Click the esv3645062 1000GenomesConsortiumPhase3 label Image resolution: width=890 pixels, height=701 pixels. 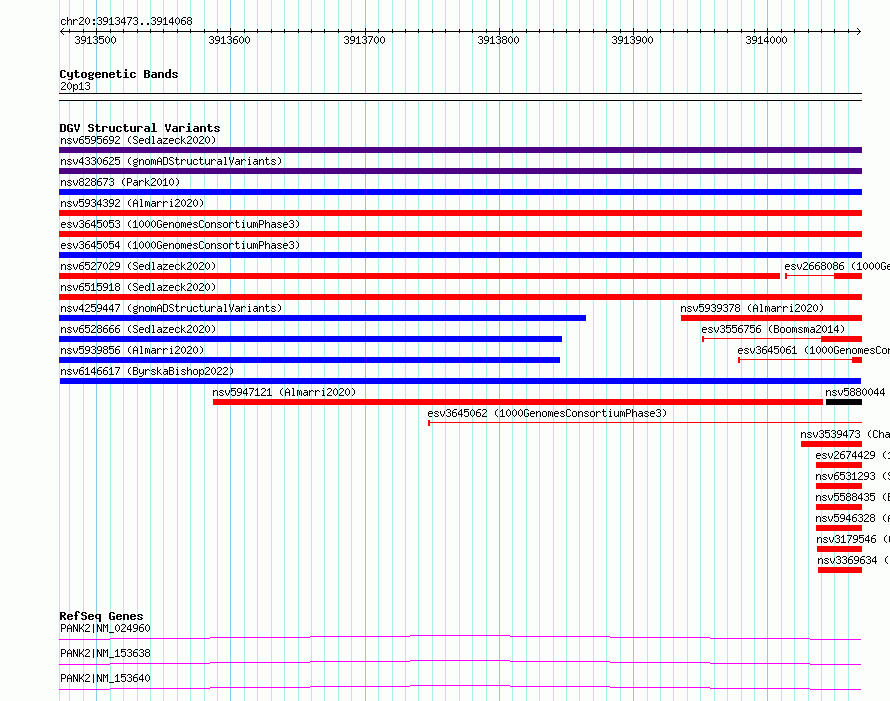point(547,413)
